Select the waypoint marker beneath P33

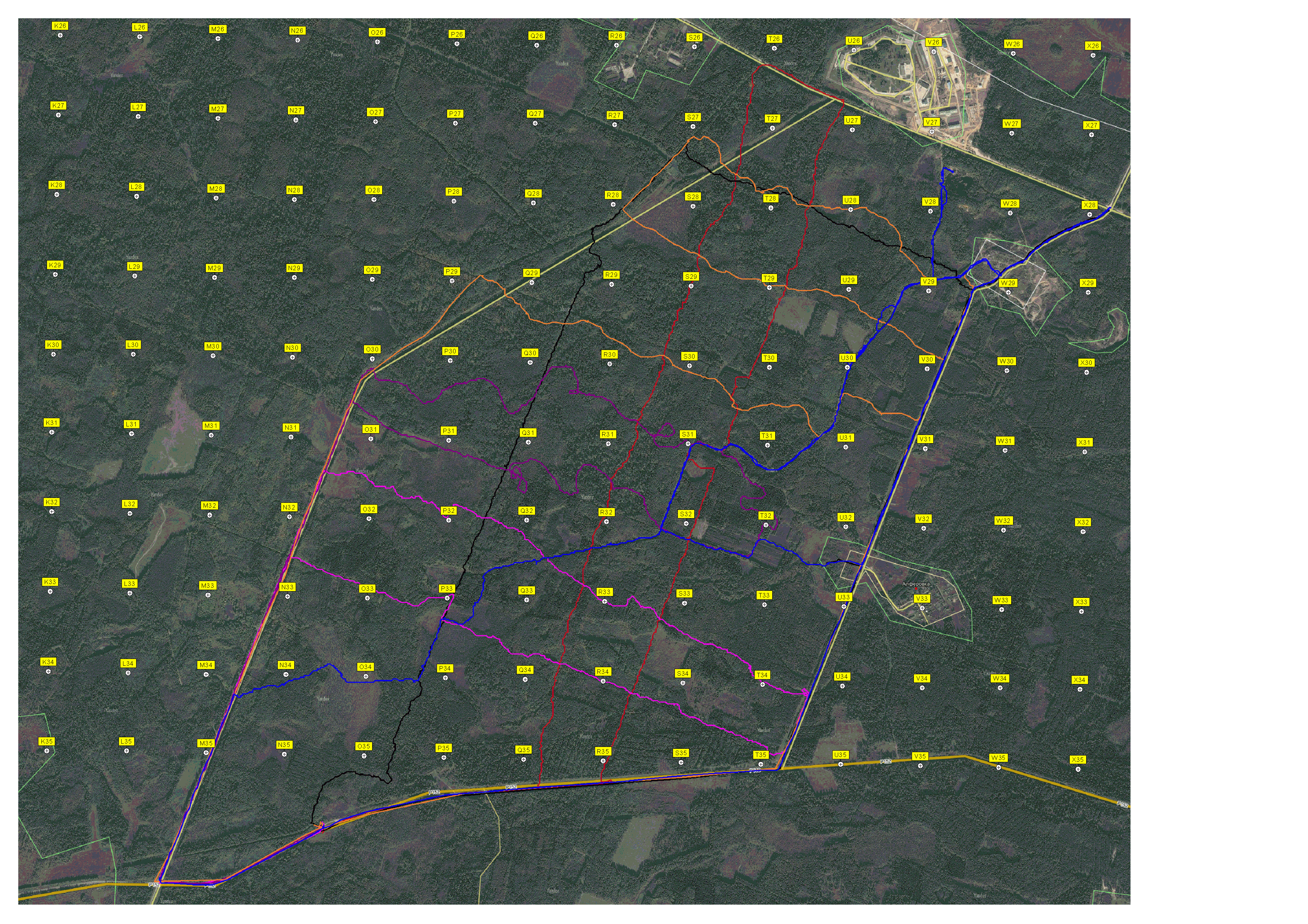[447, 598]
